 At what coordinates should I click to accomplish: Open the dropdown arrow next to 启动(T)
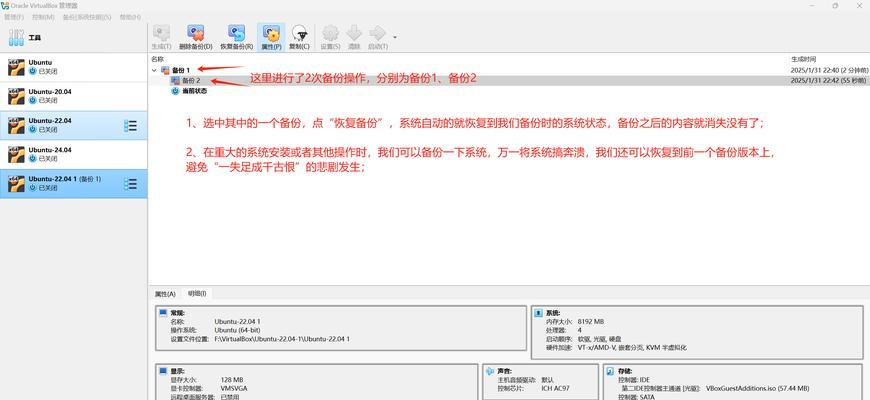coord(394,37)
